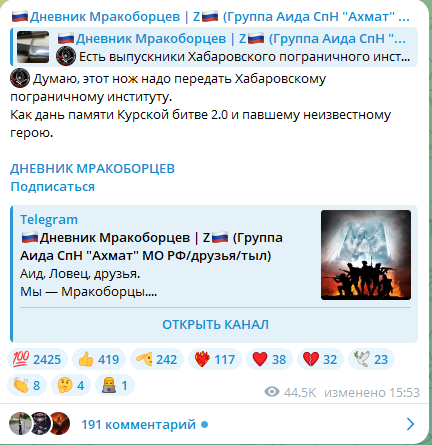
Task: Add a thumbs up reaction showing 419
Action: click(x=99, y=359)
